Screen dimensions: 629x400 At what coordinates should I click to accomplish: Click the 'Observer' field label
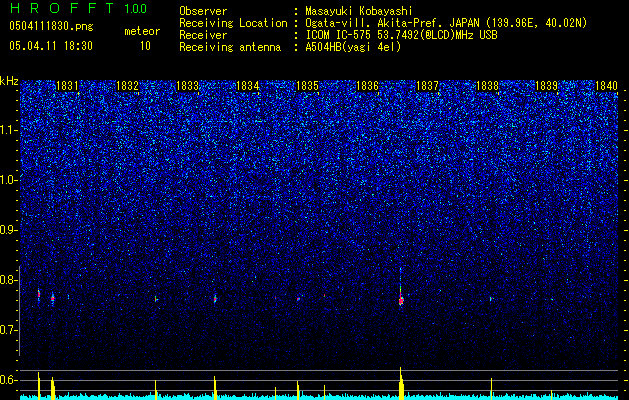click(203, 11)
